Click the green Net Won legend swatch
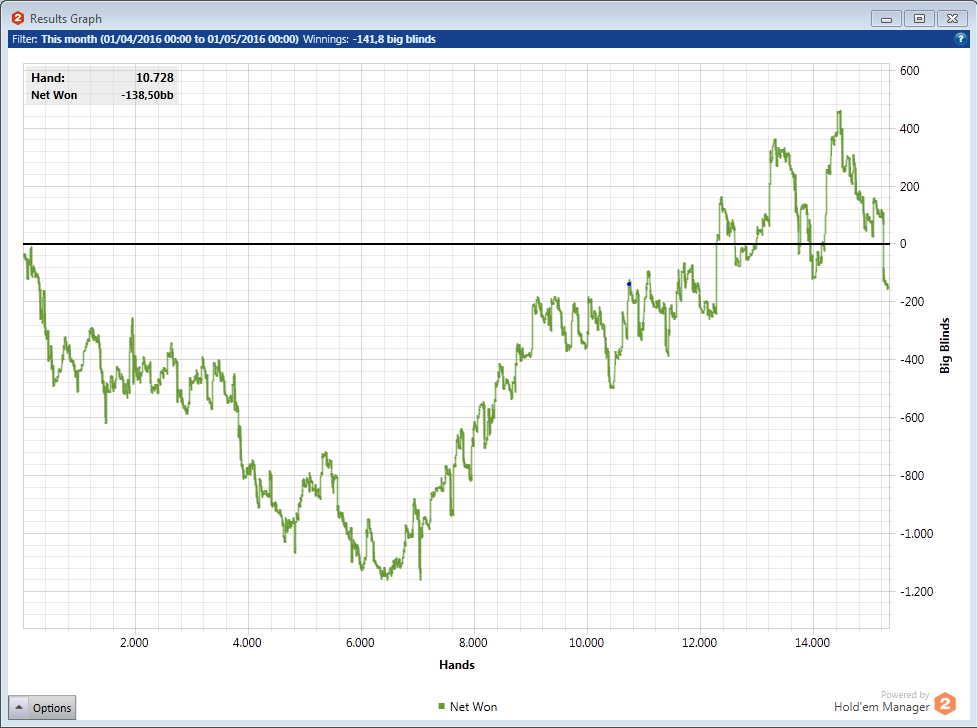977x728 pixels. (x=442, y=706)
